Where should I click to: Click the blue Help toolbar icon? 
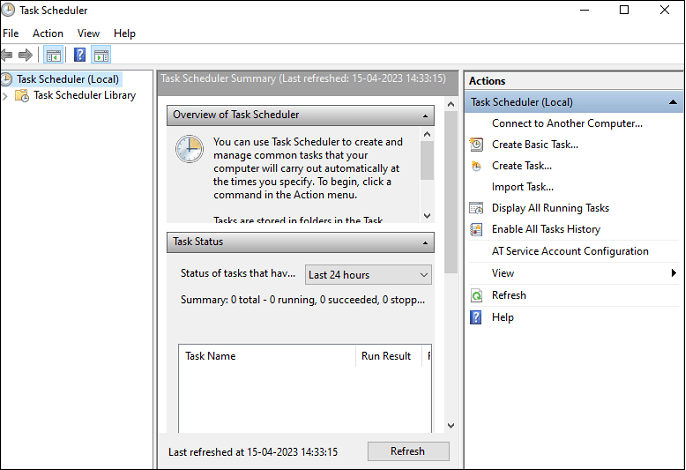tap(80, 55)
